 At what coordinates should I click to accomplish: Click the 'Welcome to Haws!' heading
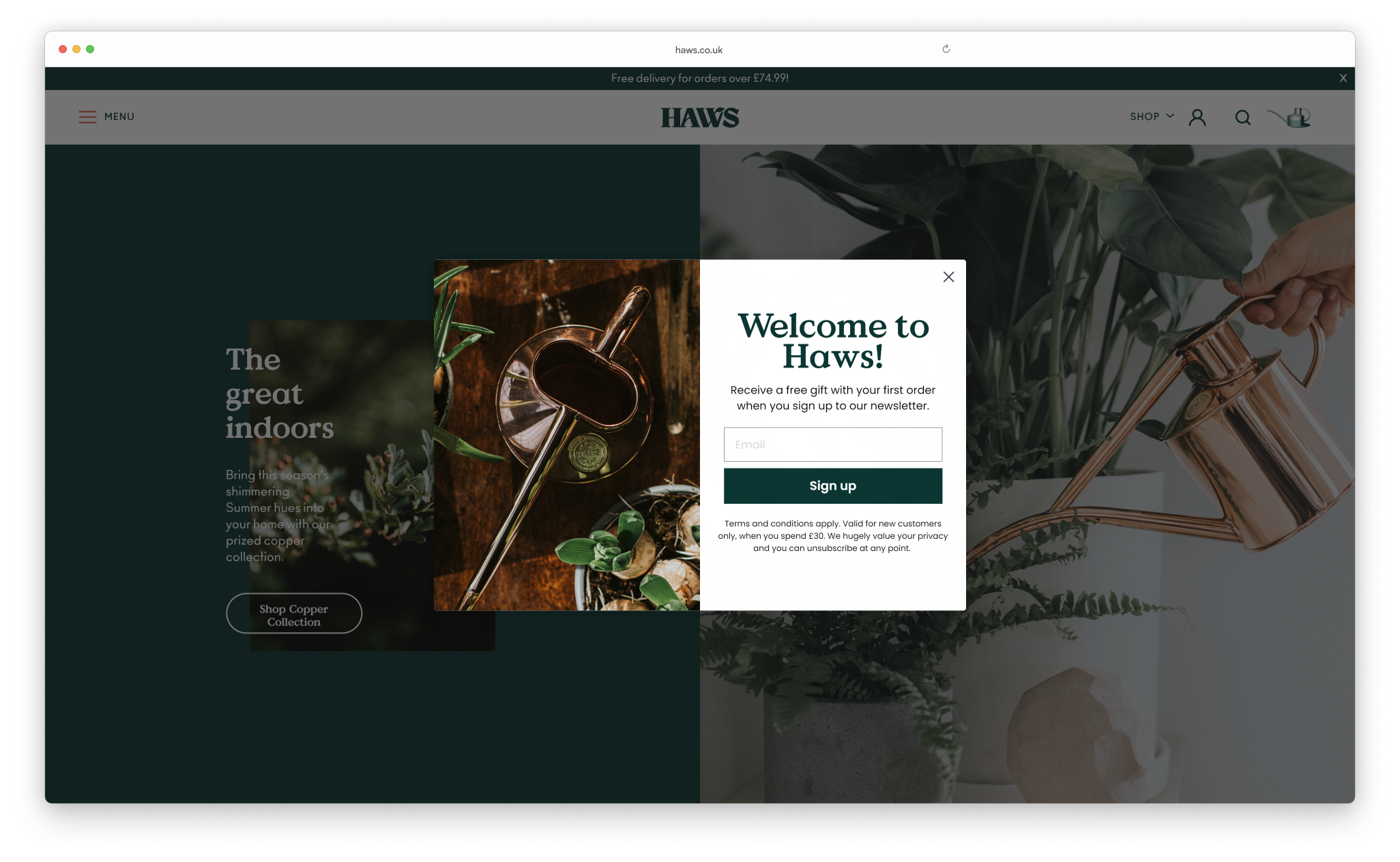[x=833, y=341]
